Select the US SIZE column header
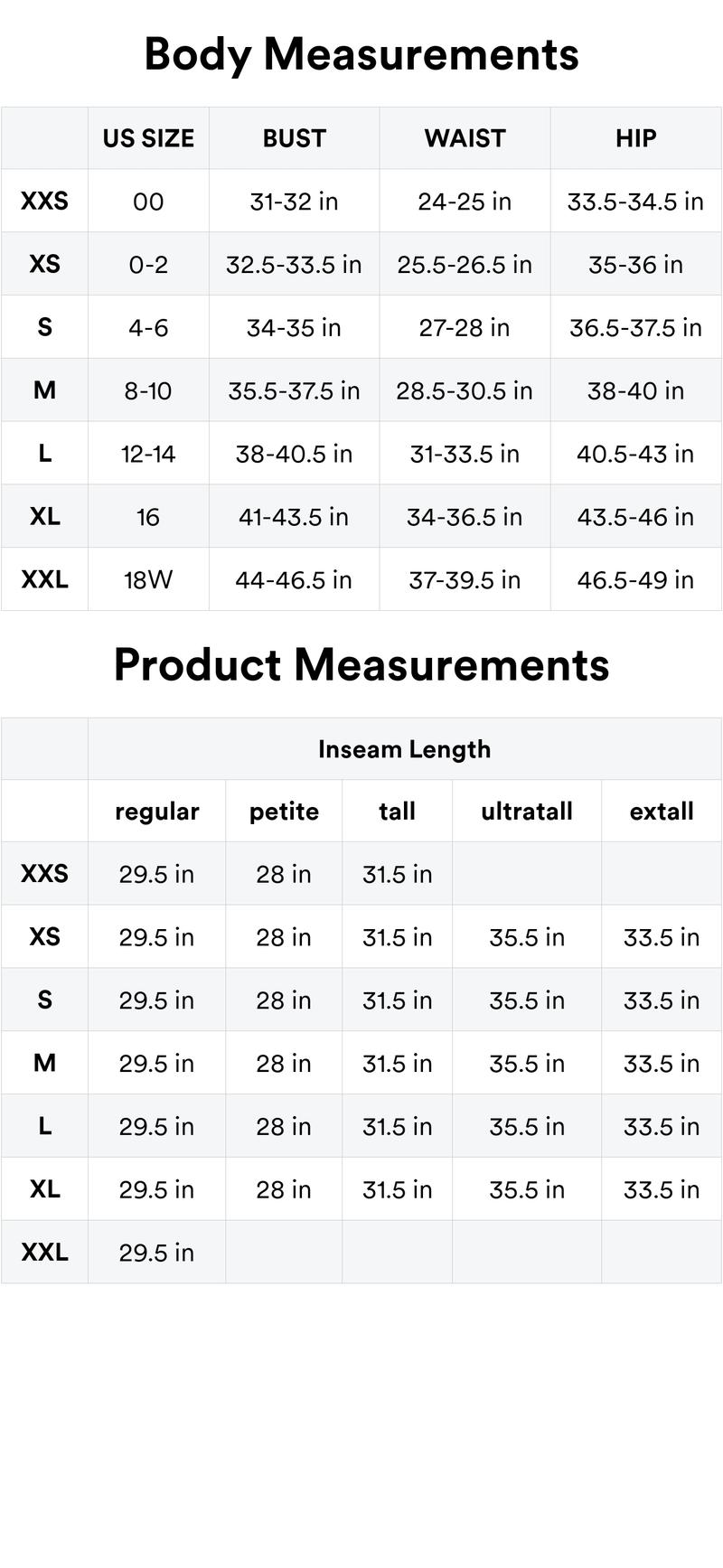Image resolution: width=723 pixels, height=1568 pixels. pyautogui.click(x=148, y=138)
